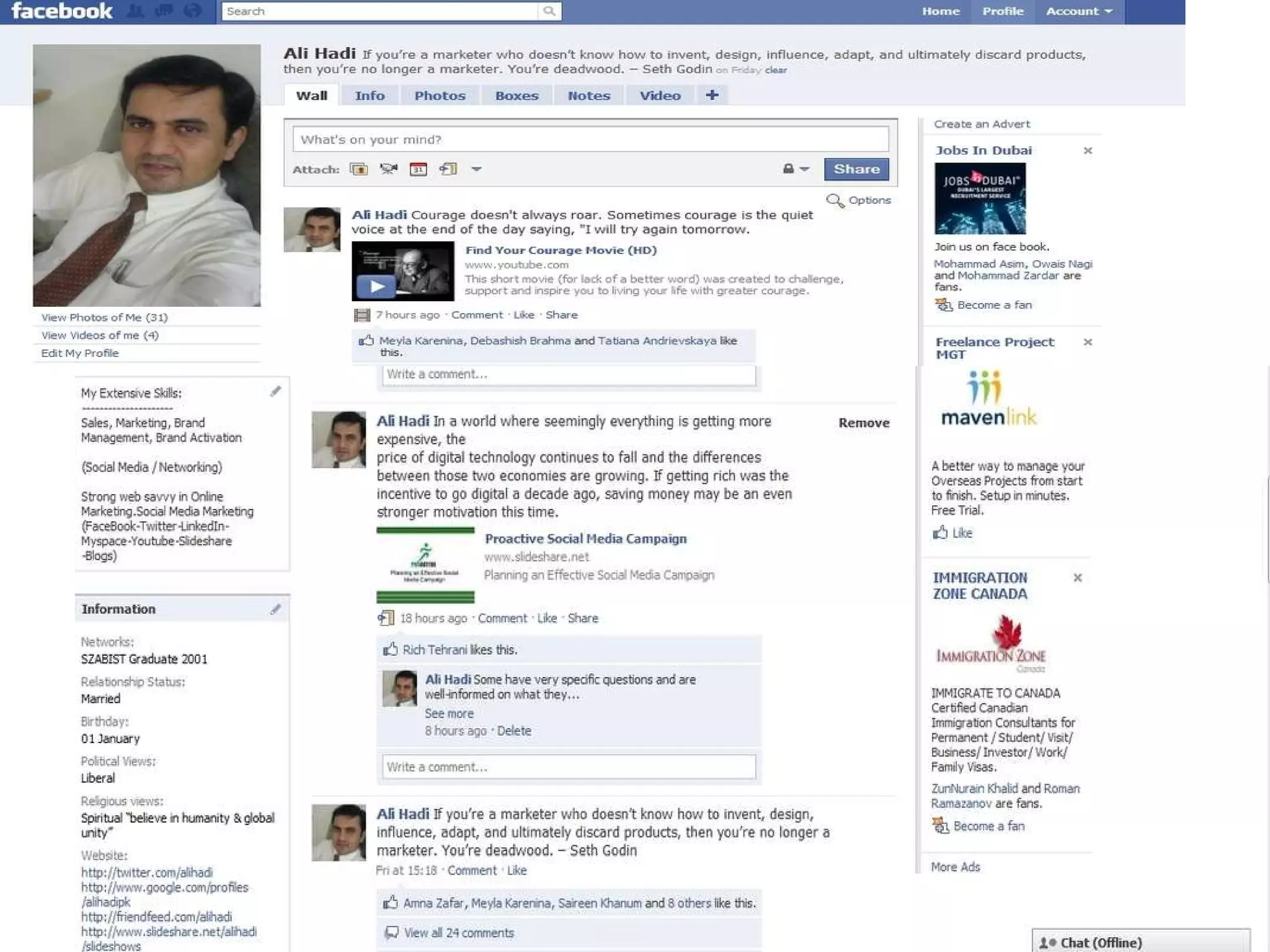Dismiss the Freelance Project MGT advert
This screenshot has width=1270, height=952.
coord(1088,342)
